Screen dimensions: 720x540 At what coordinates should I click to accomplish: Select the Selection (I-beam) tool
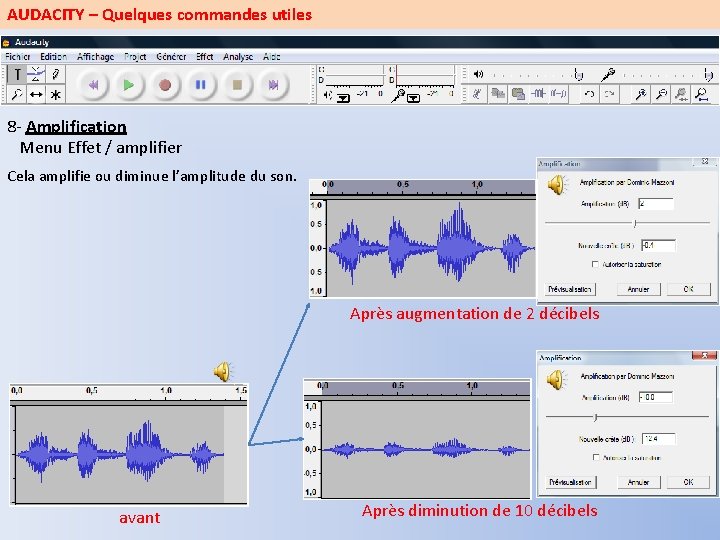click(17, 74)
